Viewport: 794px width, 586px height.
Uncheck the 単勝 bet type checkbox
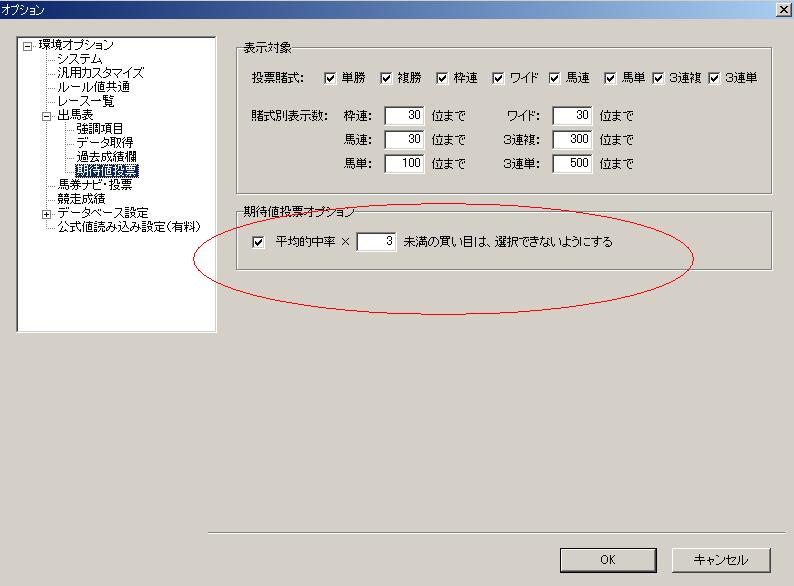tap(330, 78)
